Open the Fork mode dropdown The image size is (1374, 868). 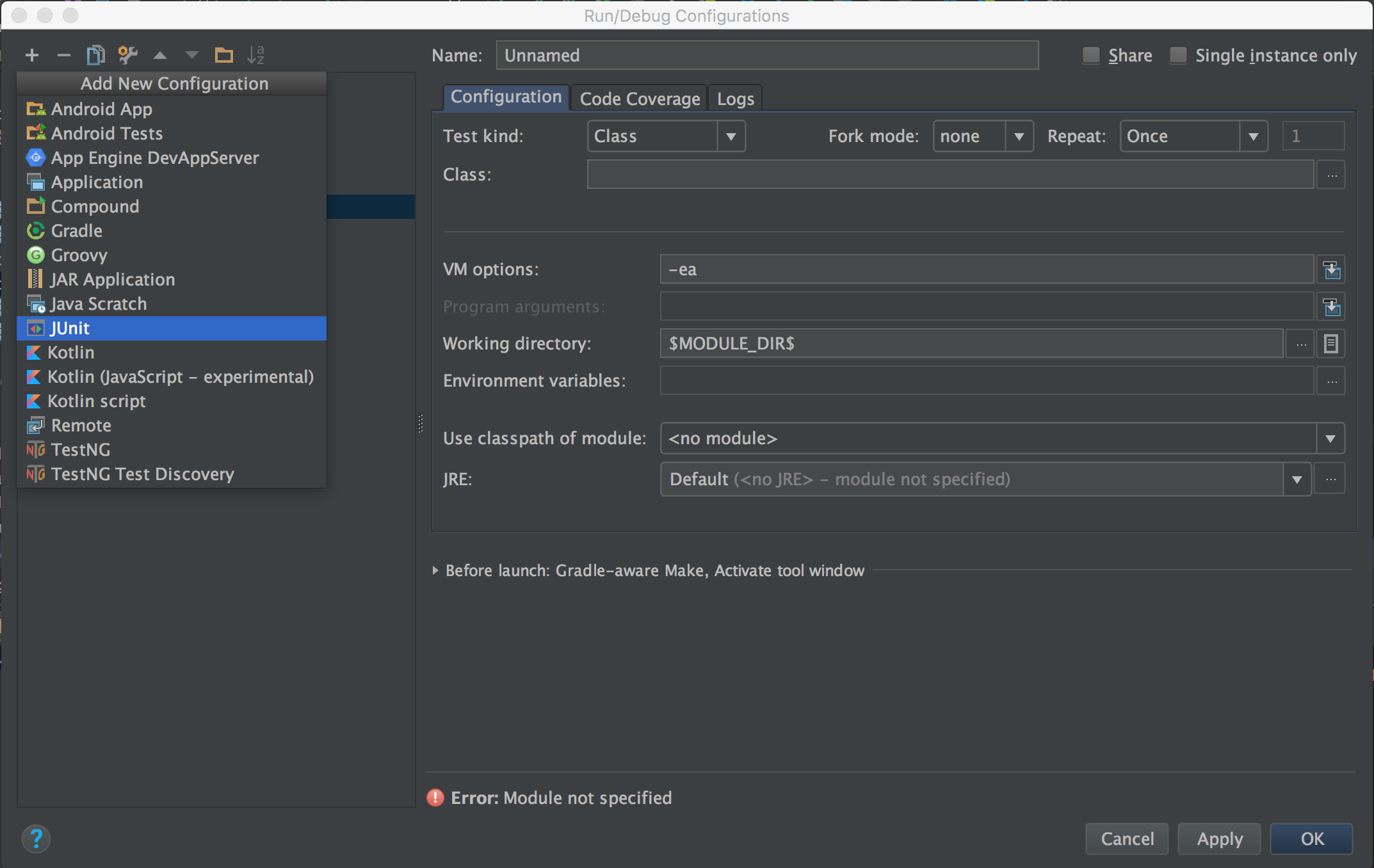pos(983,136)
